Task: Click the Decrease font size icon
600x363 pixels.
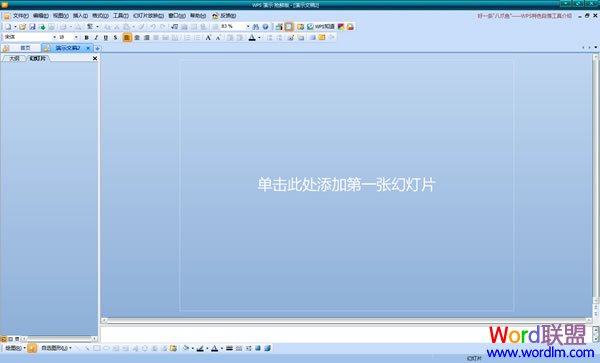Action: [218, 37]
